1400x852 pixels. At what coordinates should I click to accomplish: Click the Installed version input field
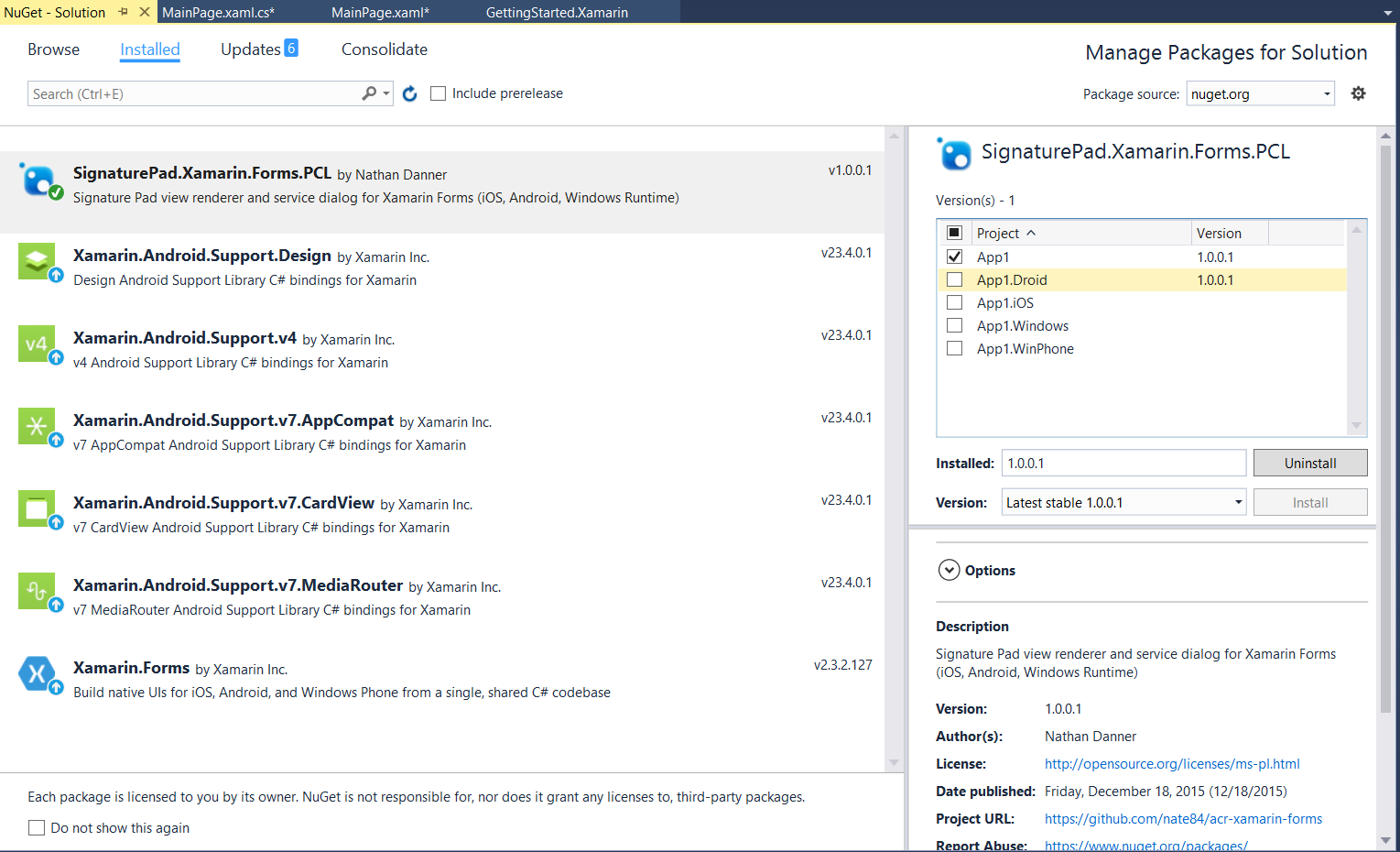[x=1123, y=463]
